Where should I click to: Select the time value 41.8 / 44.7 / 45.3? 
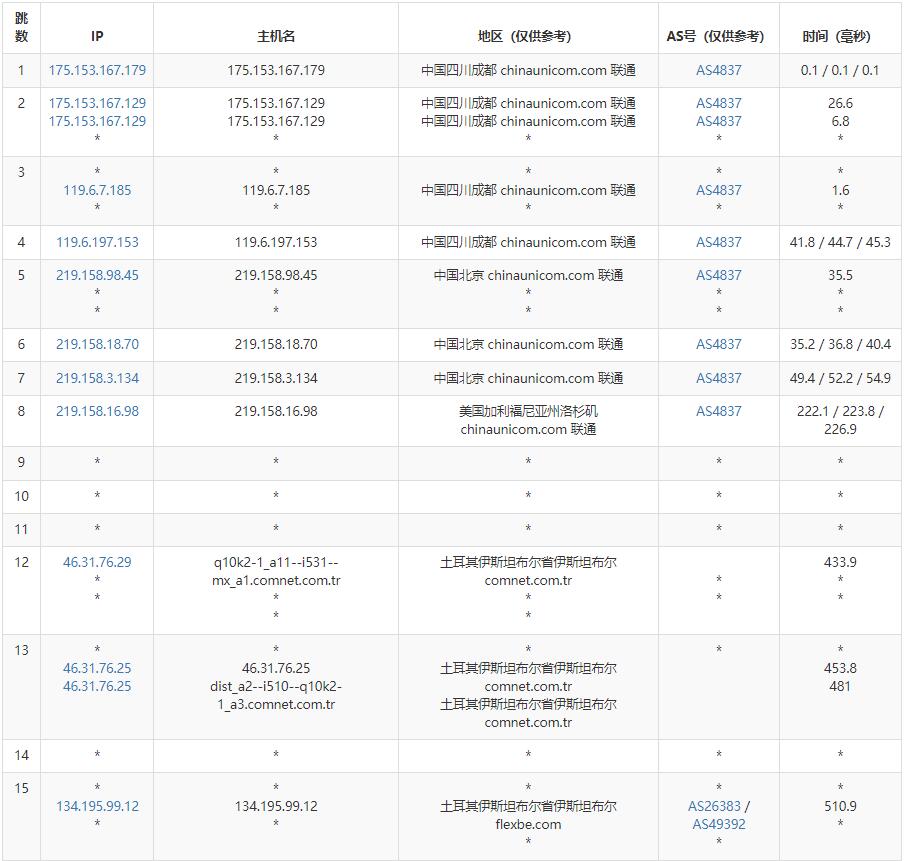point(840,242)
